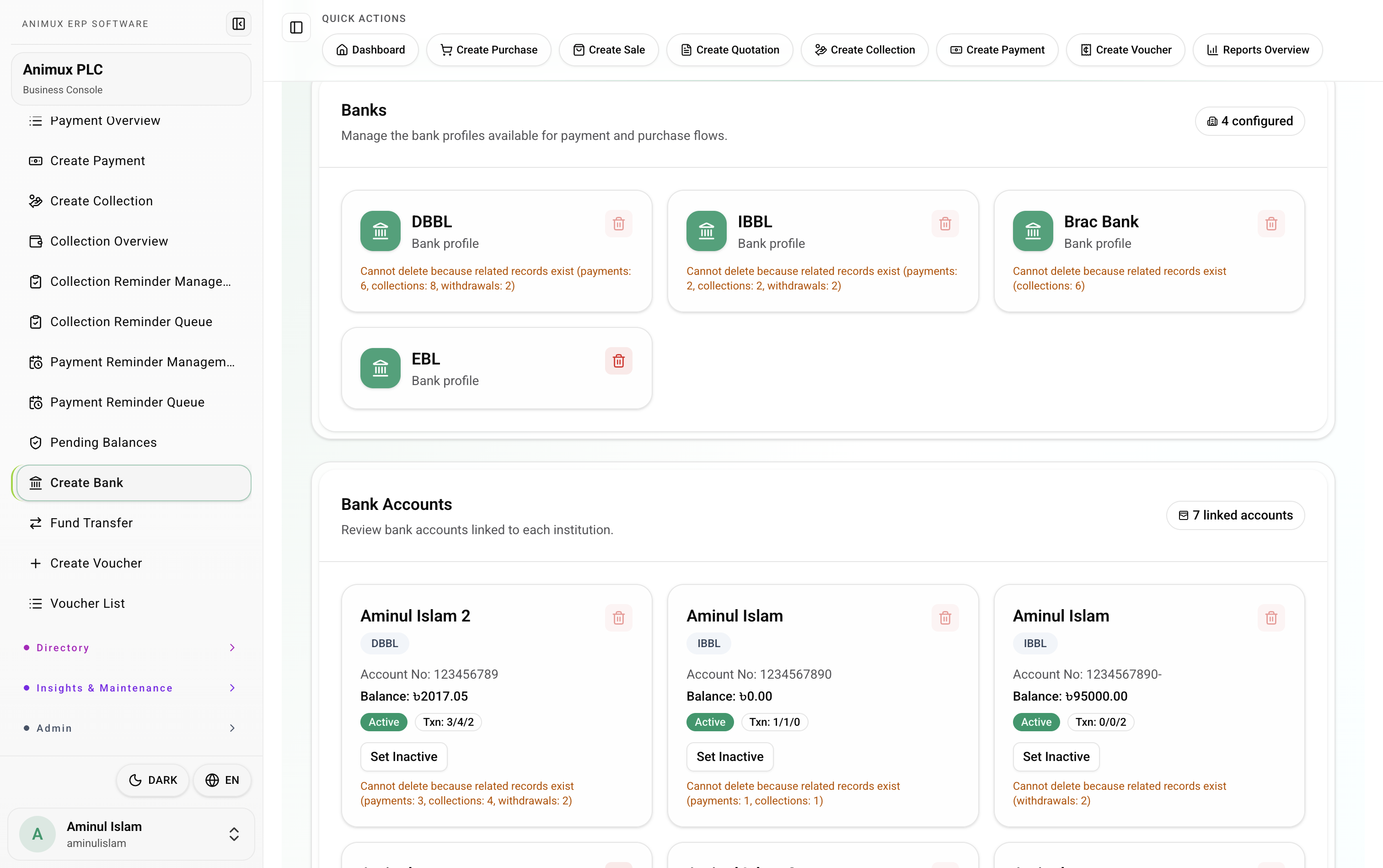Click the Dashboard quick action
Screen dimensions: 1383x868
tap(370, 50)
